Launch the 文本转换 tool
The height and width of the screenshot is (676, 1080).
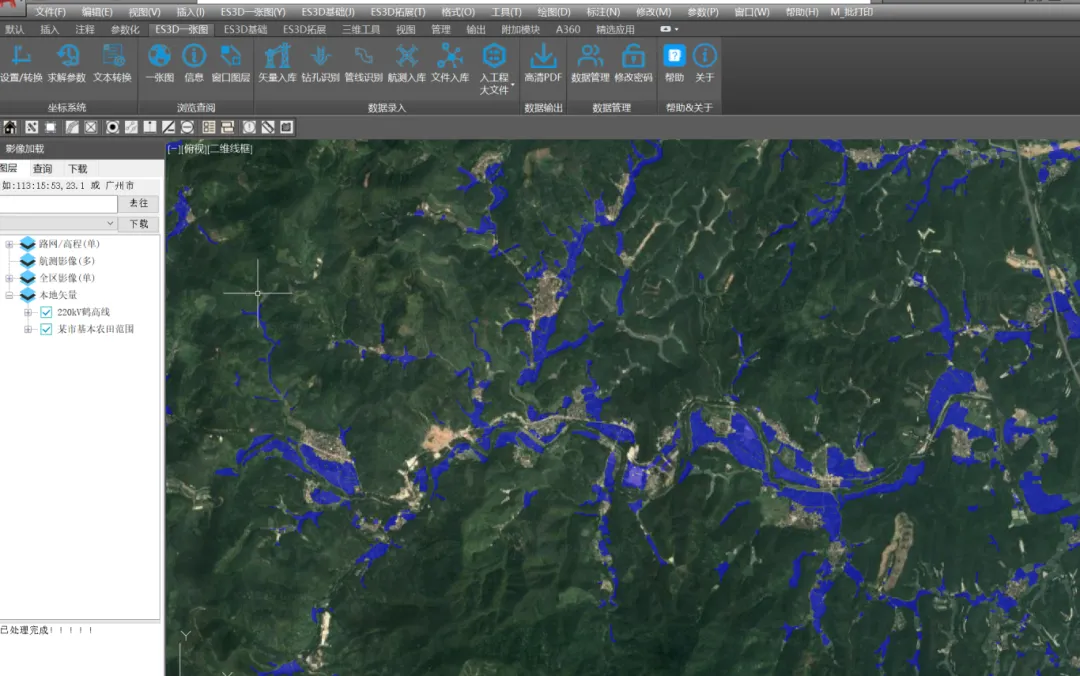point(112,63)
